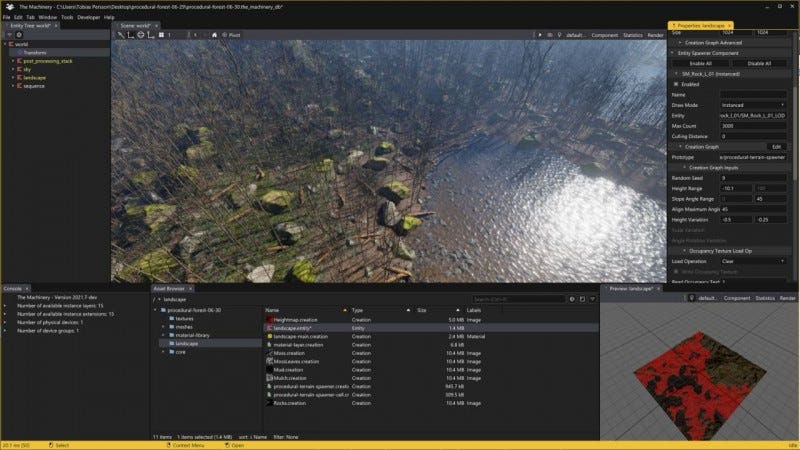Open the Entity Tree settings gear icon

(19, 35)
